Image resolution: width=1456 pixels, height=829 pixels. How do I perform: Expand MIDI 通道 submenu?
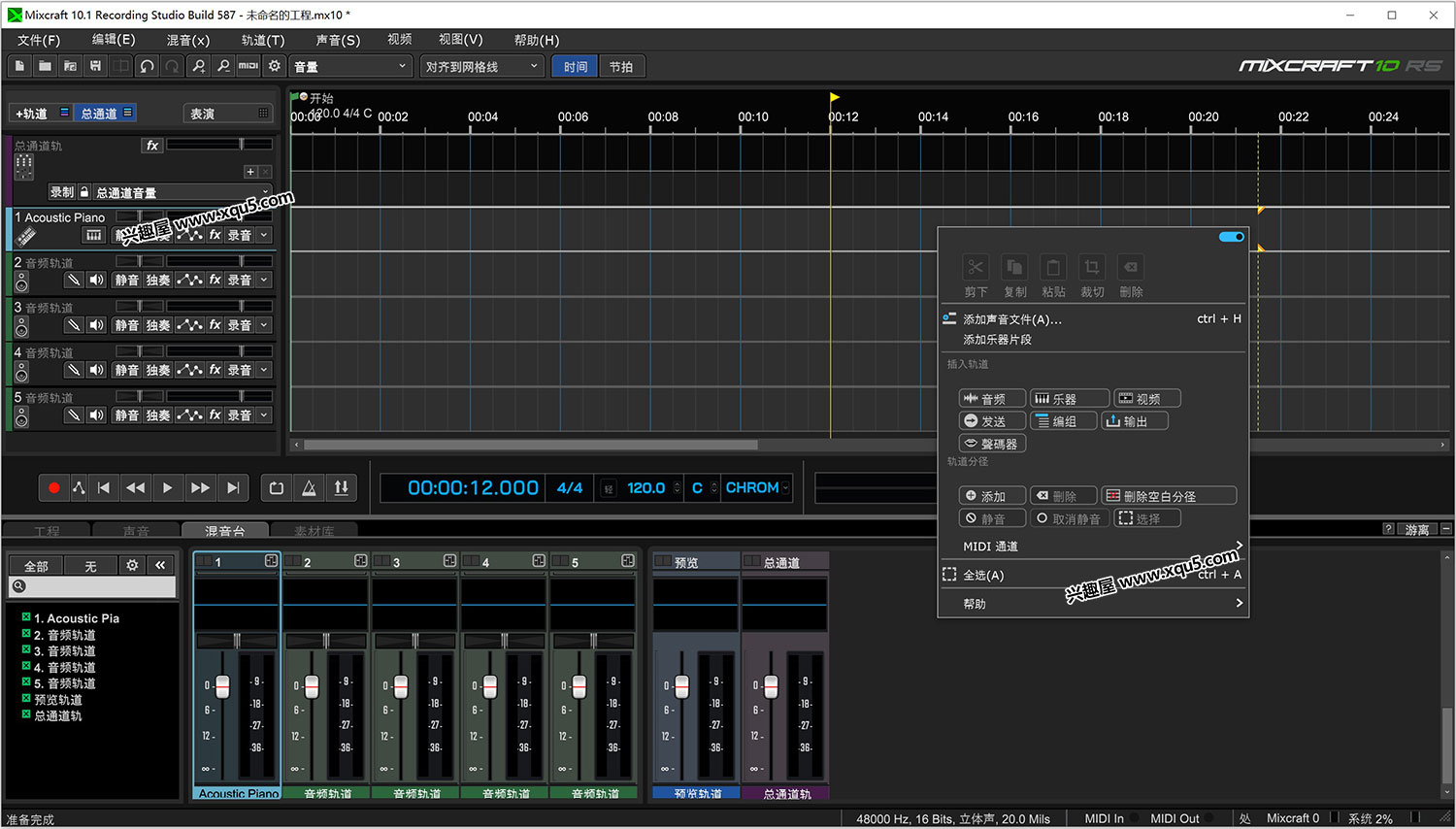pyautogui.click(x=1092, y=547)
